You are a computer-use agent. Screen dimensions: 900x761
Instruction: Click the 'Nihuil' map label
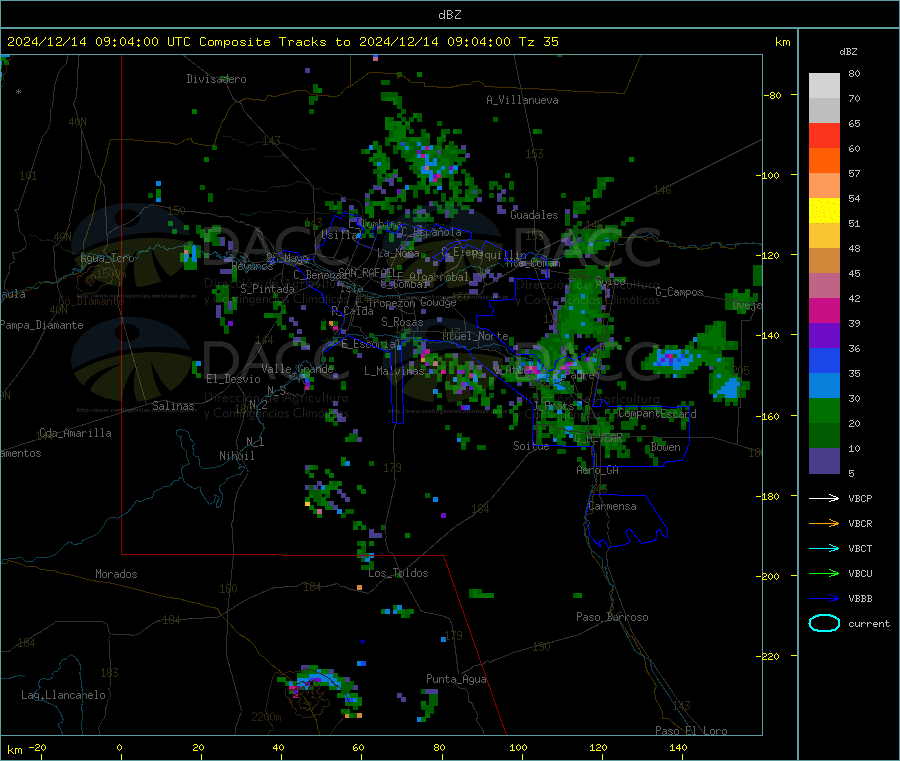pos(236,456)
